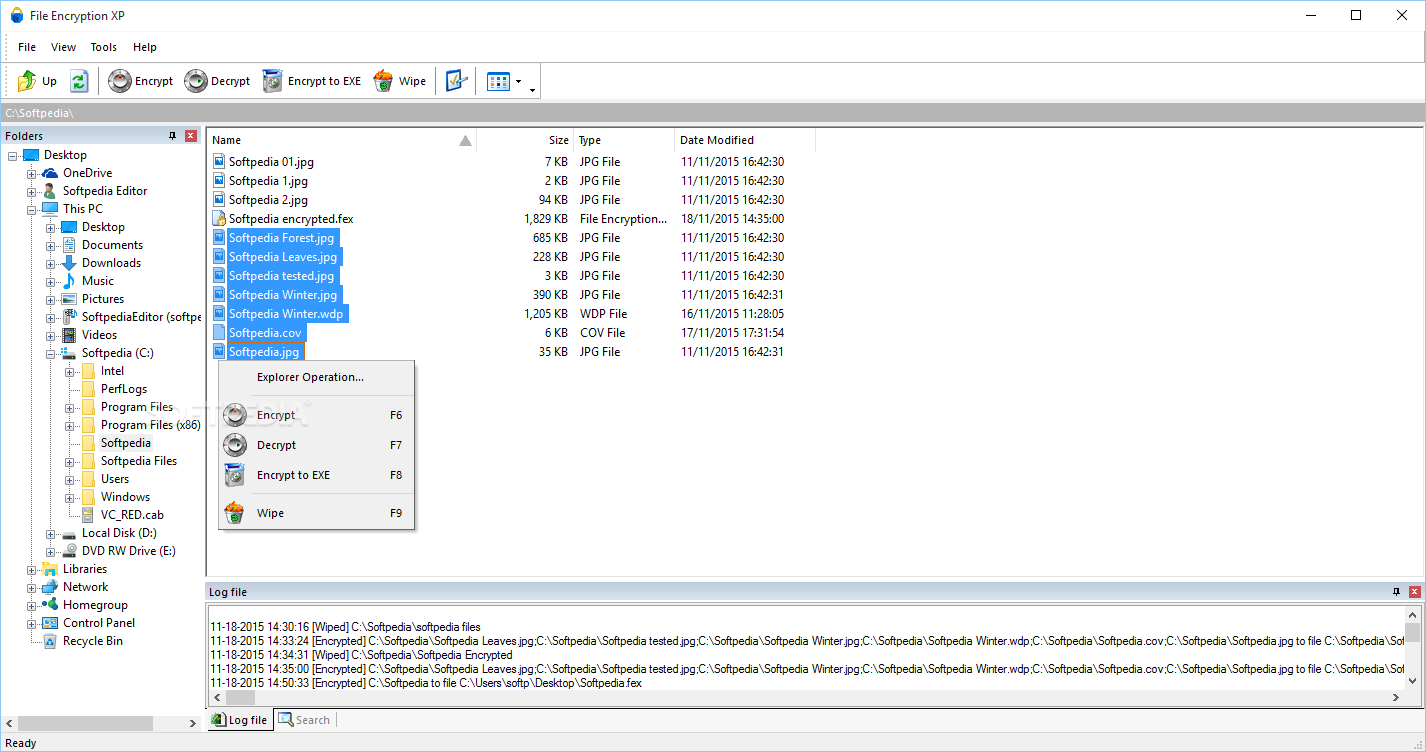Select file Softpedia.cov

pyautogui.click(x=265, y=333)
